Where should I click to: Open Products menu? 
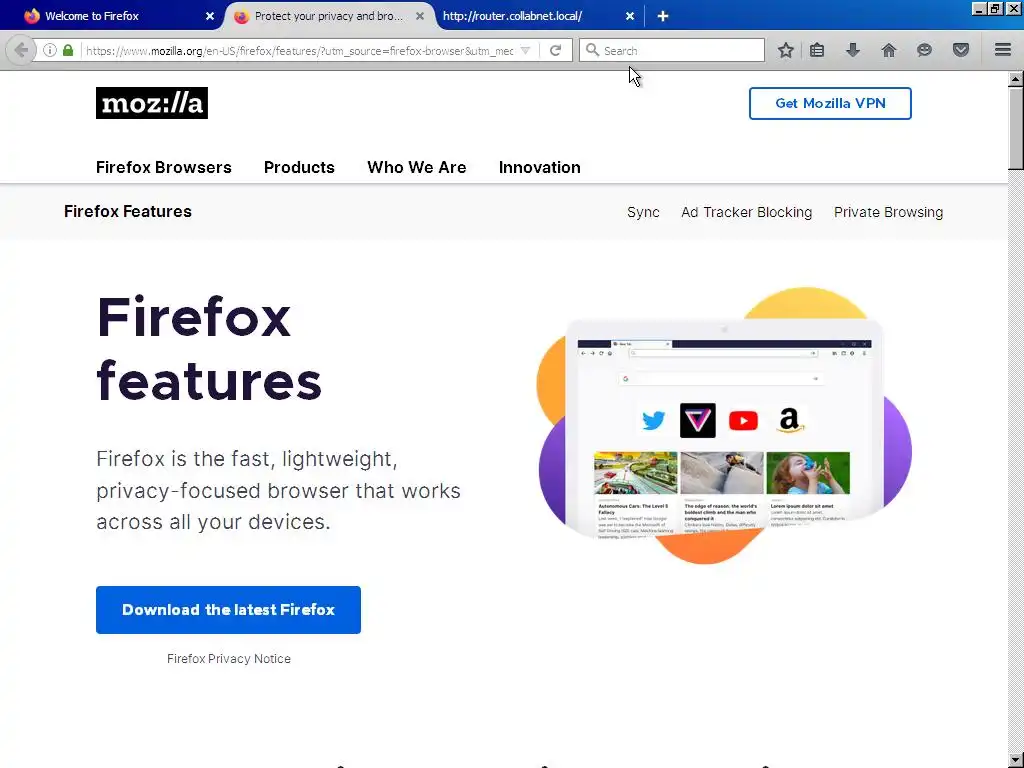[299, 167]
